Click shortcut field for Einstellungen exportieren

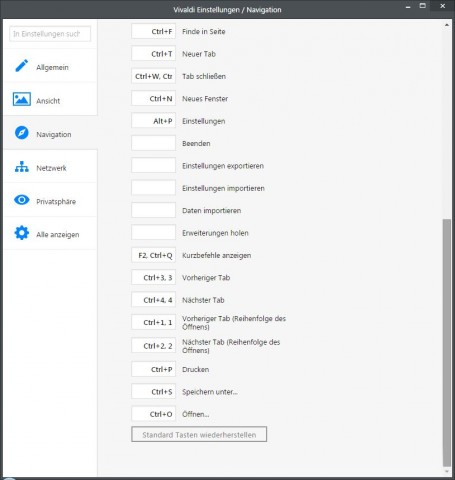[x=153, y=166]
